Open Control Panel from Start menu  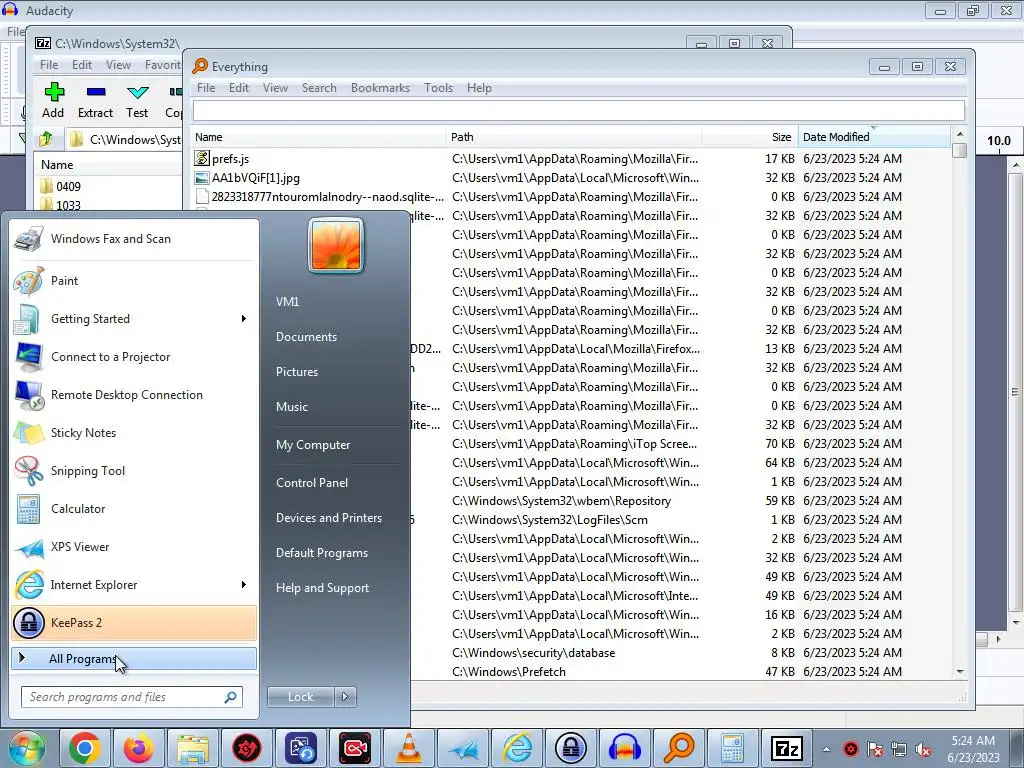pyautogui.click(x=312, y=483)
